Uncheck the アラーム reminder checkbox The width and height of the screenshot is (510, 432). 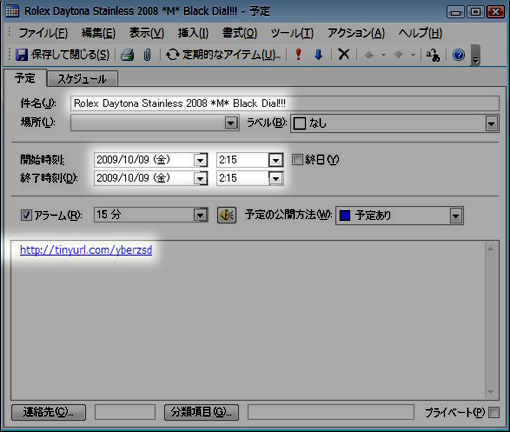(x=26, y=215)
